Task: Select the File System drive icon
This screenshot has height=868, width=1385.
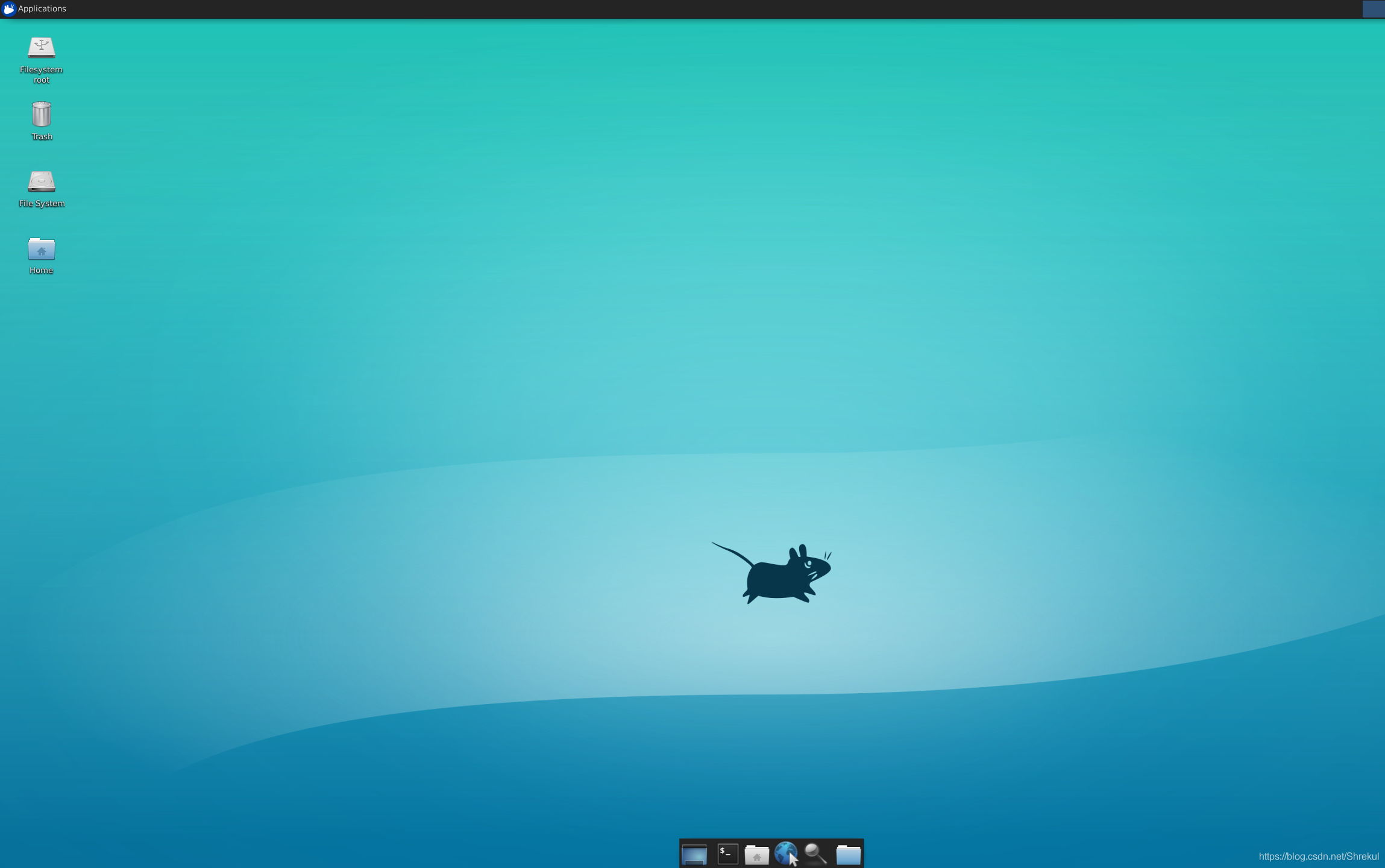Action: (x=41, y=181)
